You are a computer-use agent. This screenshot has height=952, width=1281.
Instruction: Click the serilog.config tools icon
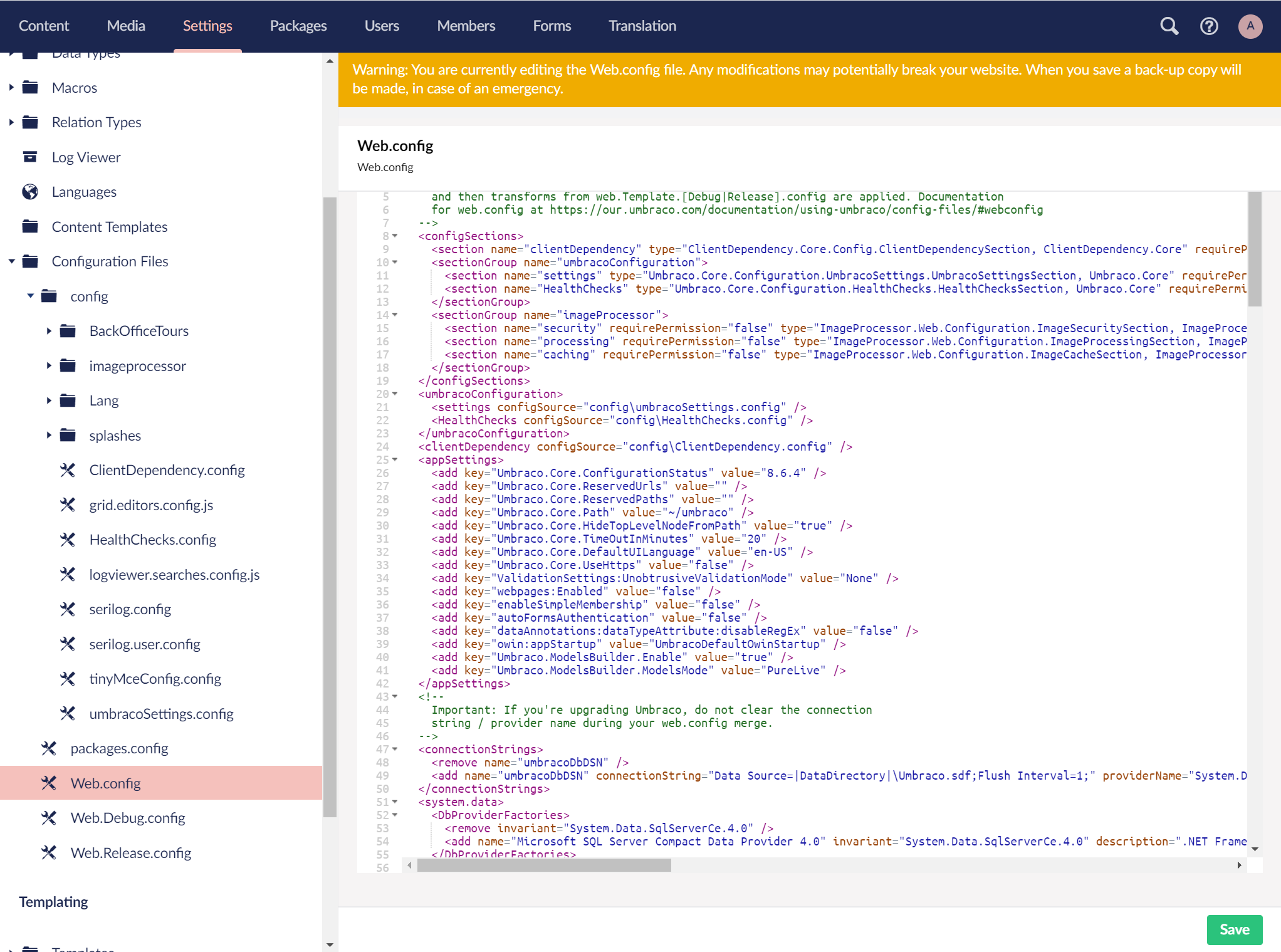[68, 609]
